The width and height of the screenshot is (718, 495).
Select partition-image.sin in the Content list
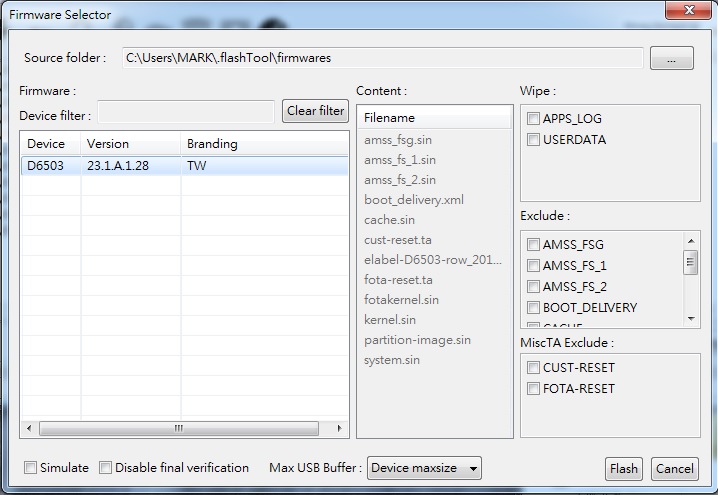417,340
